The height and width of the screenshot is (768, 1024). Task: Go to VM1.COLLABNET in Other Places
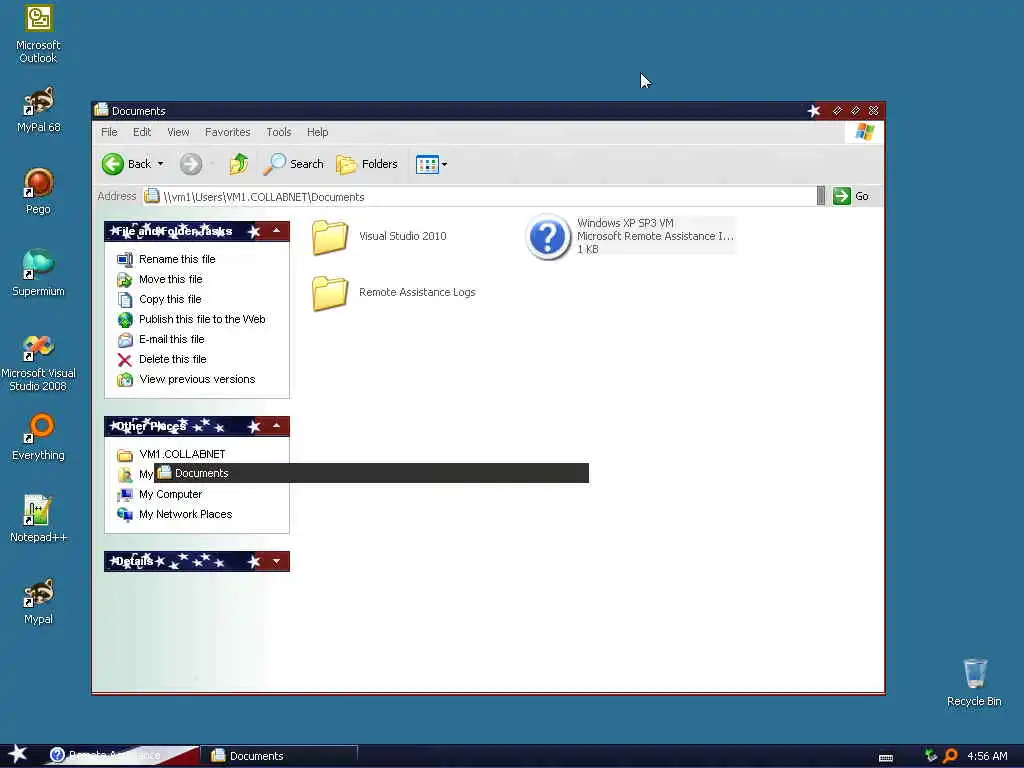pos(182,455)
